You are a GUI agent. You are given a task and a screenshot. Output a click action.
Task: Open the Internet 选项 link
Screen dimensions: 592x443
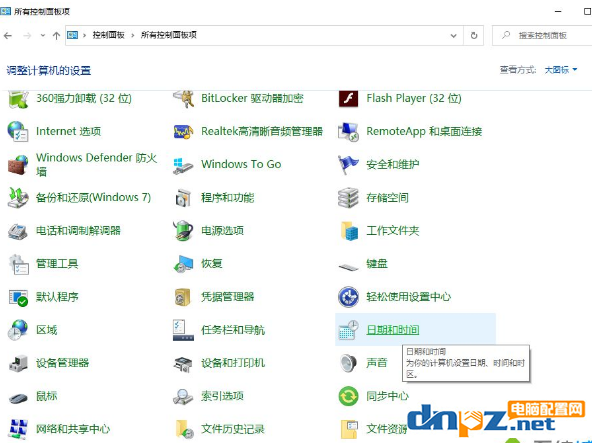pyautogui.click(x=68, y=131)
